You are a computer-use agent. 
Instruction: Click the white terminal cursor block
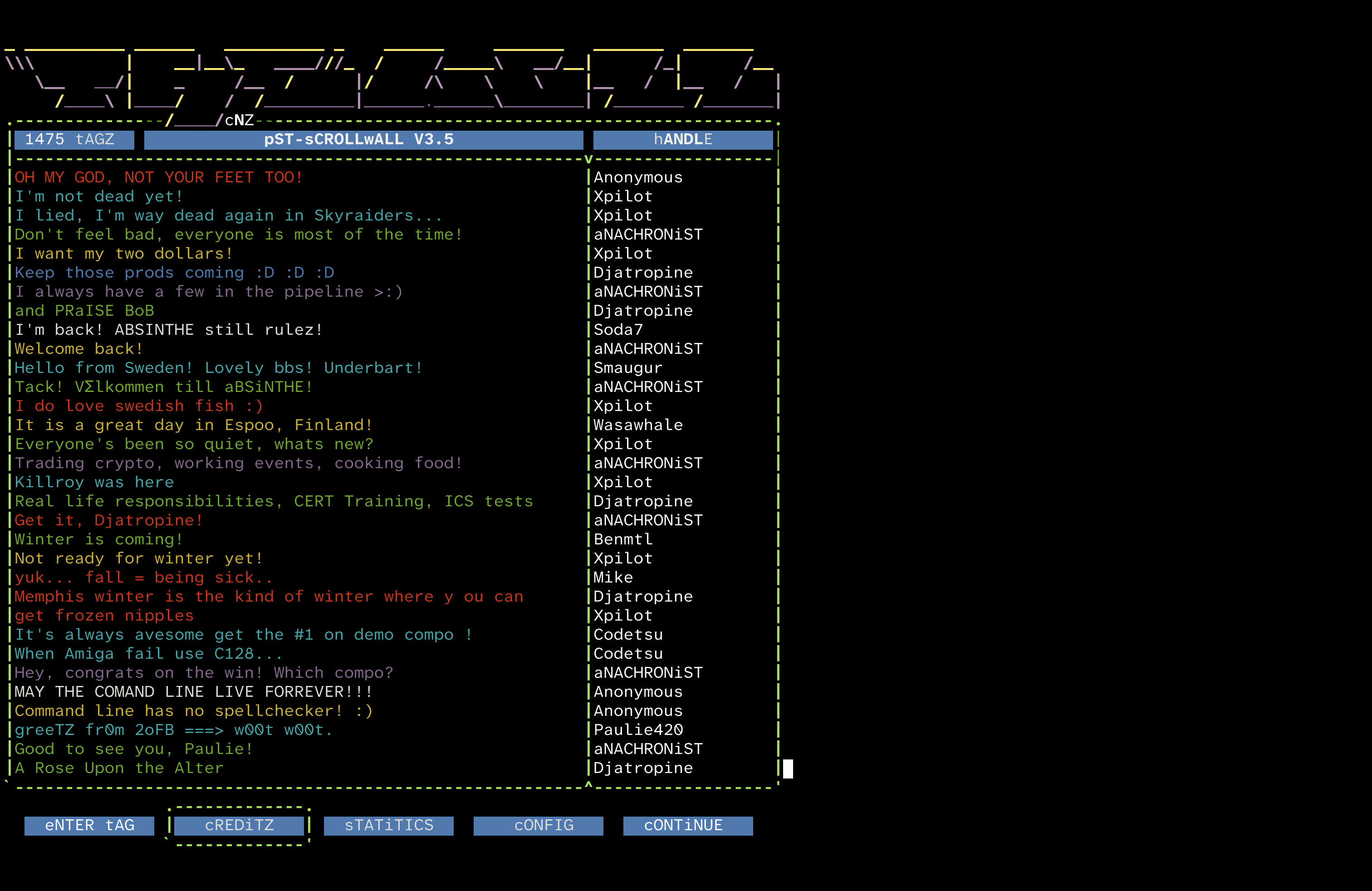pos(788,768)
